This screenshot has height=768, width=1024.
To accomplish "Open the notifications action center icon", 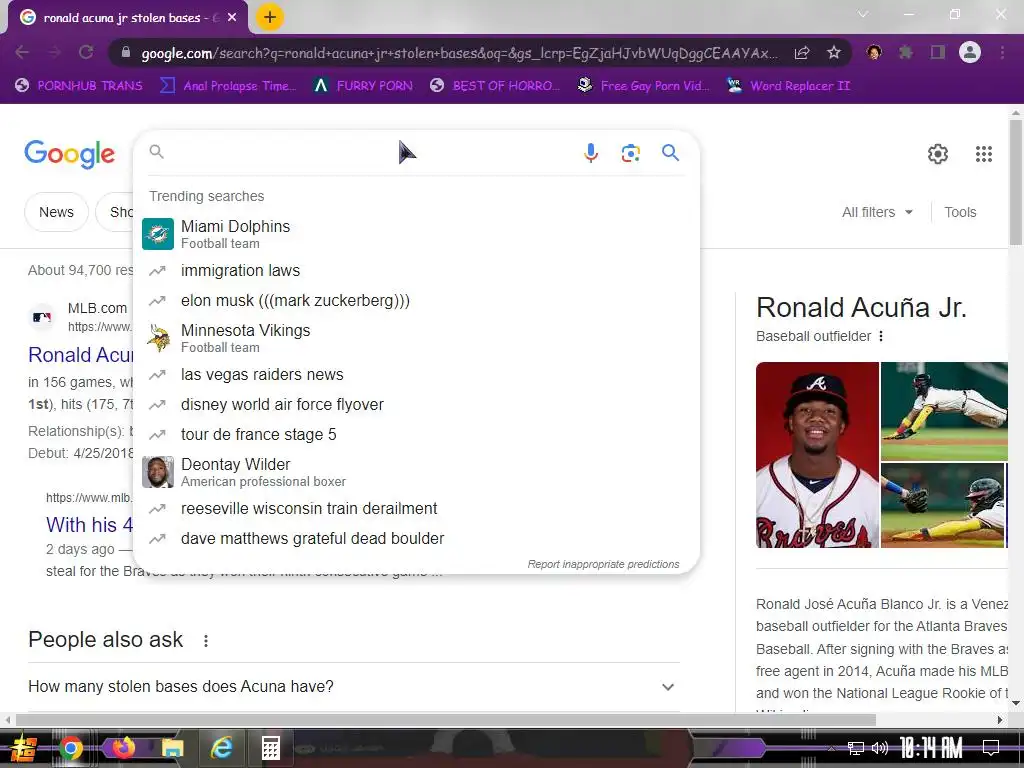I will 991,748.
